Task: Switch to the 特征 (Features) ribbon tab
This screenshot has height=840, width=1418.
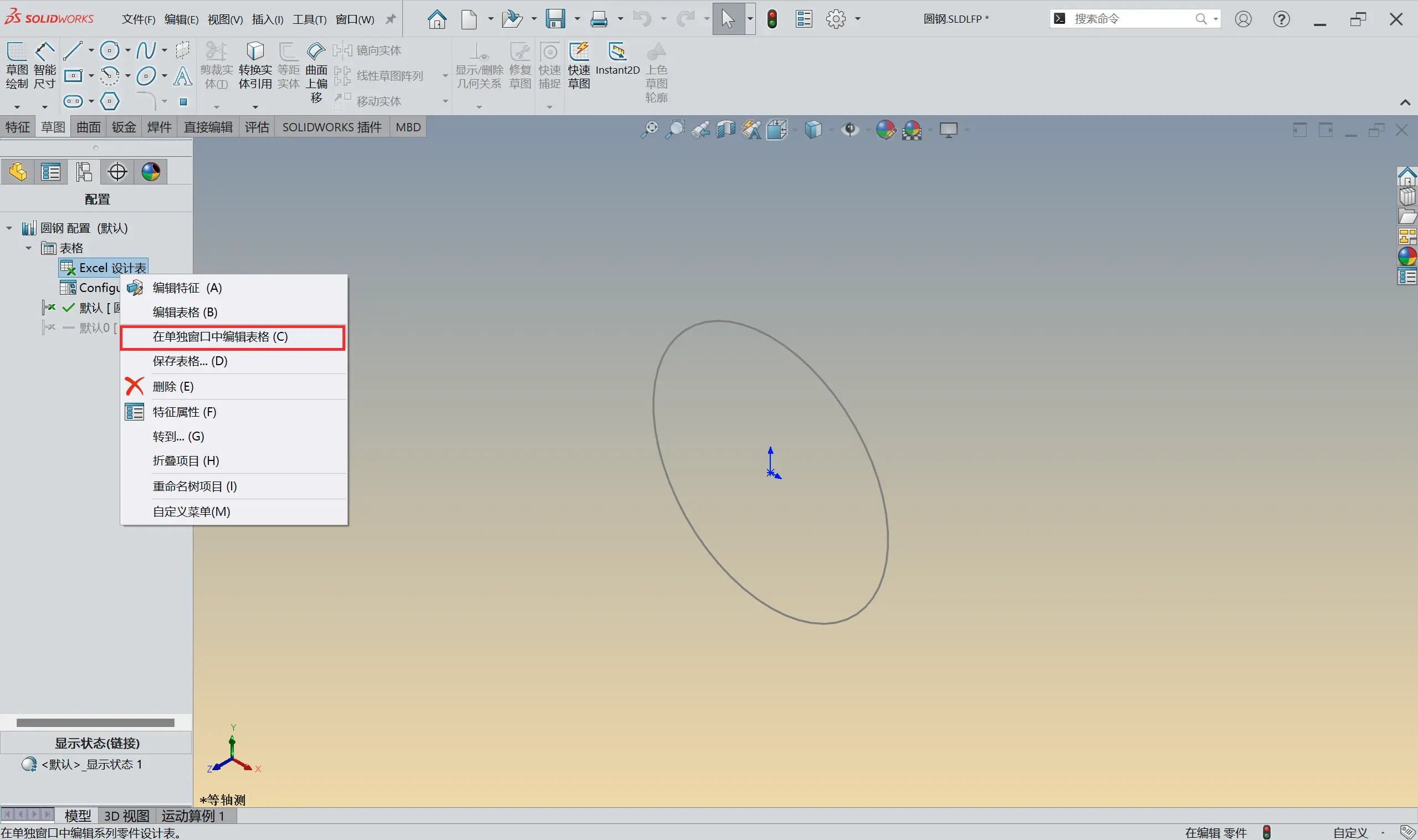Action: (18, 127)
